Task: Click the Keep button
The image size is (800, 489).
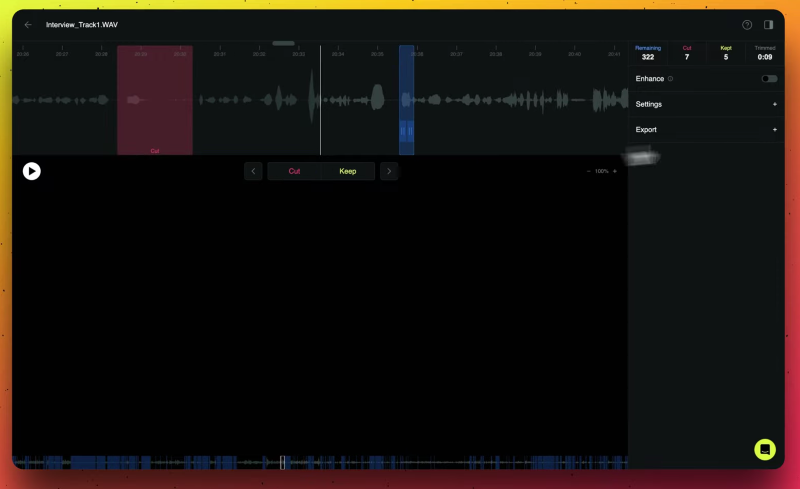Action: (x=347, y=171)
